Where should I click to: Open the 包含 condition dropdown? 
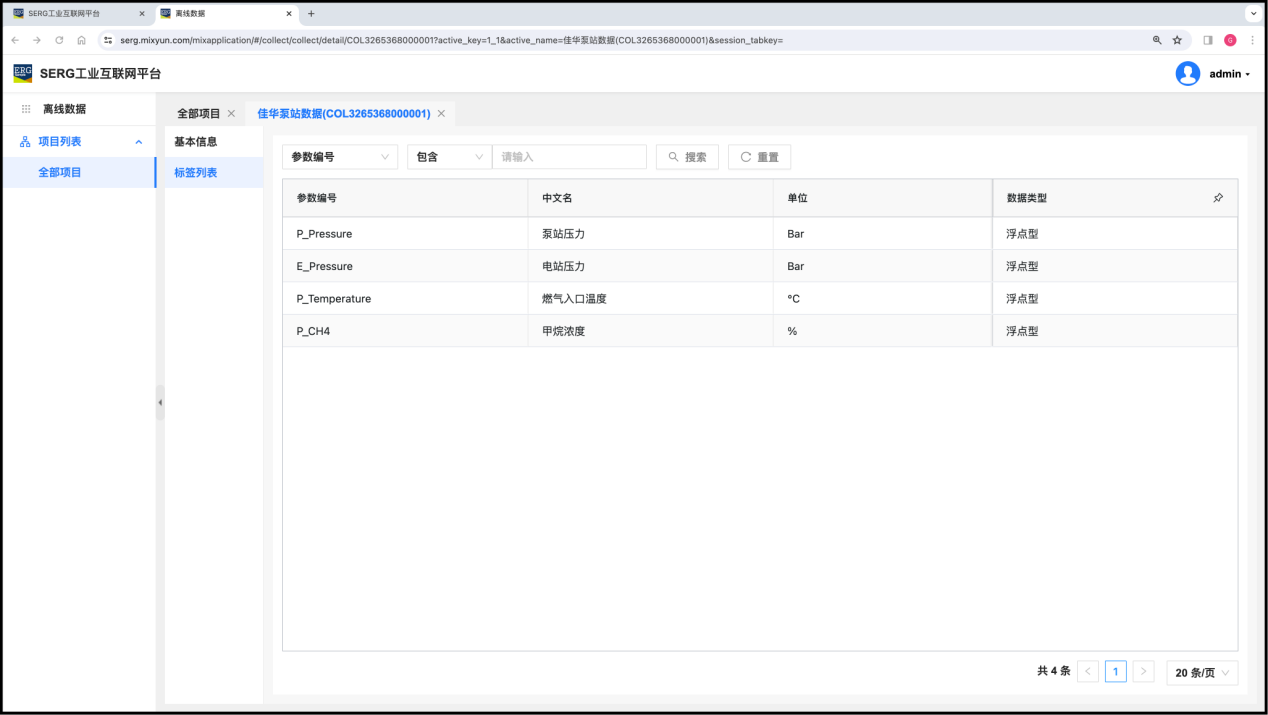click(x=449, y=157)
